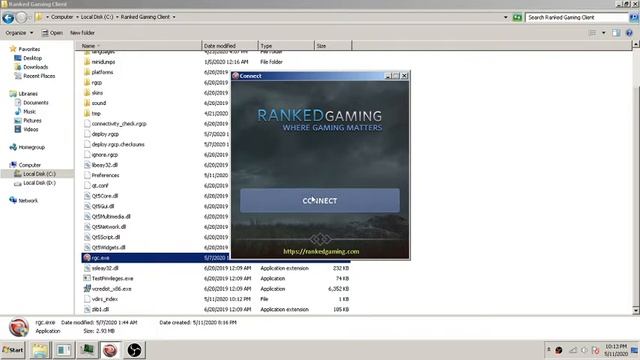Open the rankedgaming.com link

(321, 251)
